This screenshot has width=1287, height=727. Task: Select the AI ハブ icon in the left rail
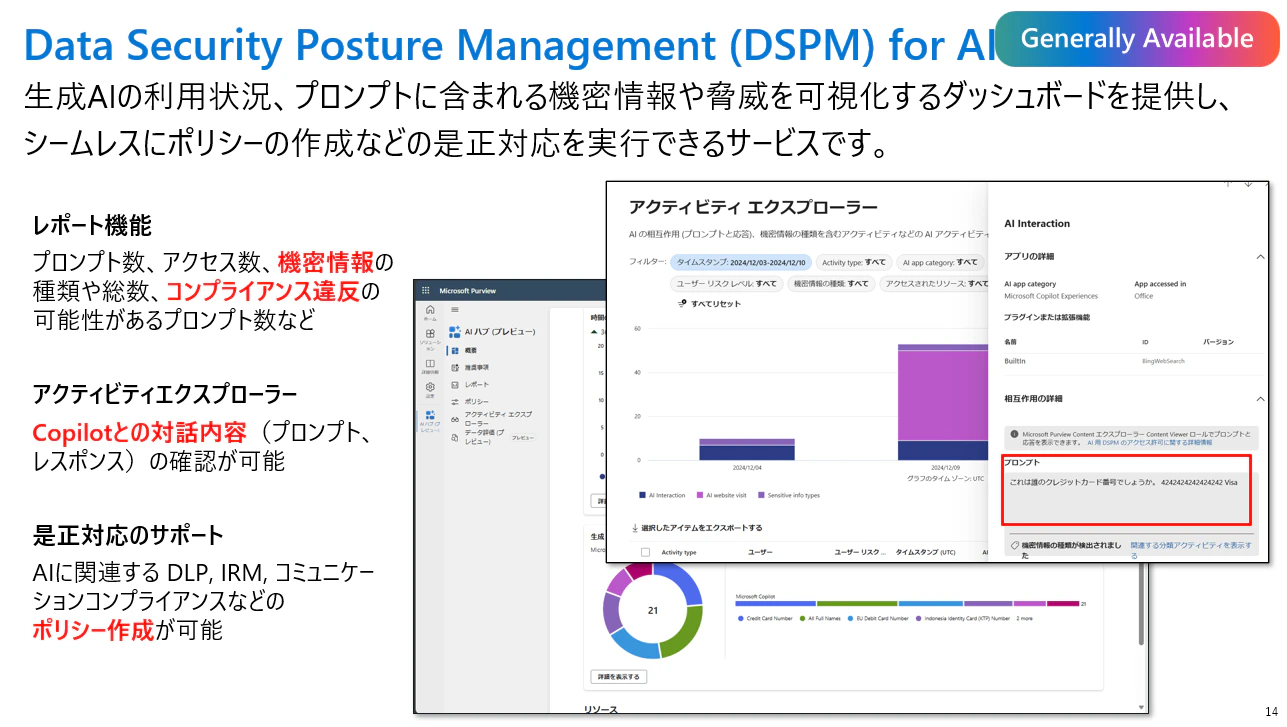pyautogui.click(x=430, y=417)
